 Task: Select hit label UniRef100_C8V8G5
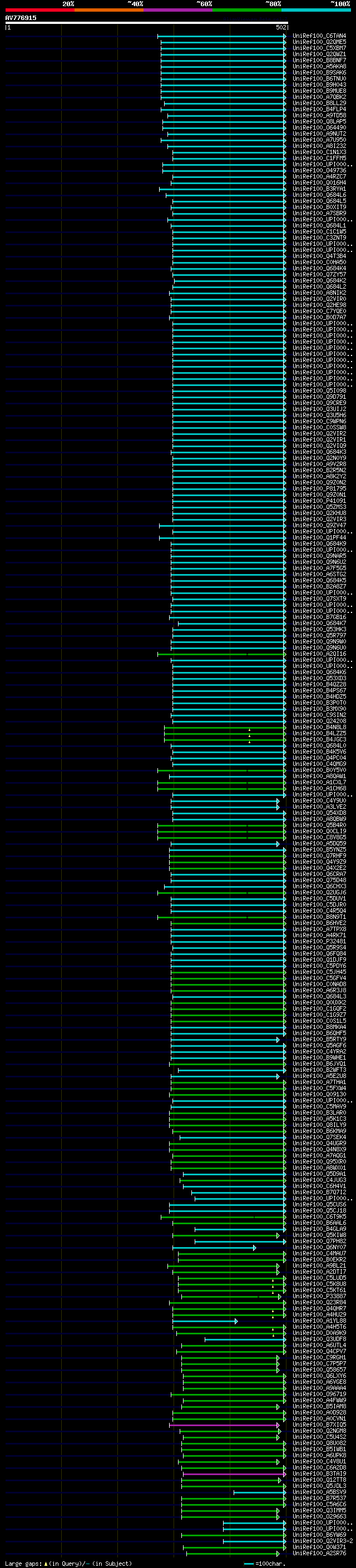tap(319, 838)
